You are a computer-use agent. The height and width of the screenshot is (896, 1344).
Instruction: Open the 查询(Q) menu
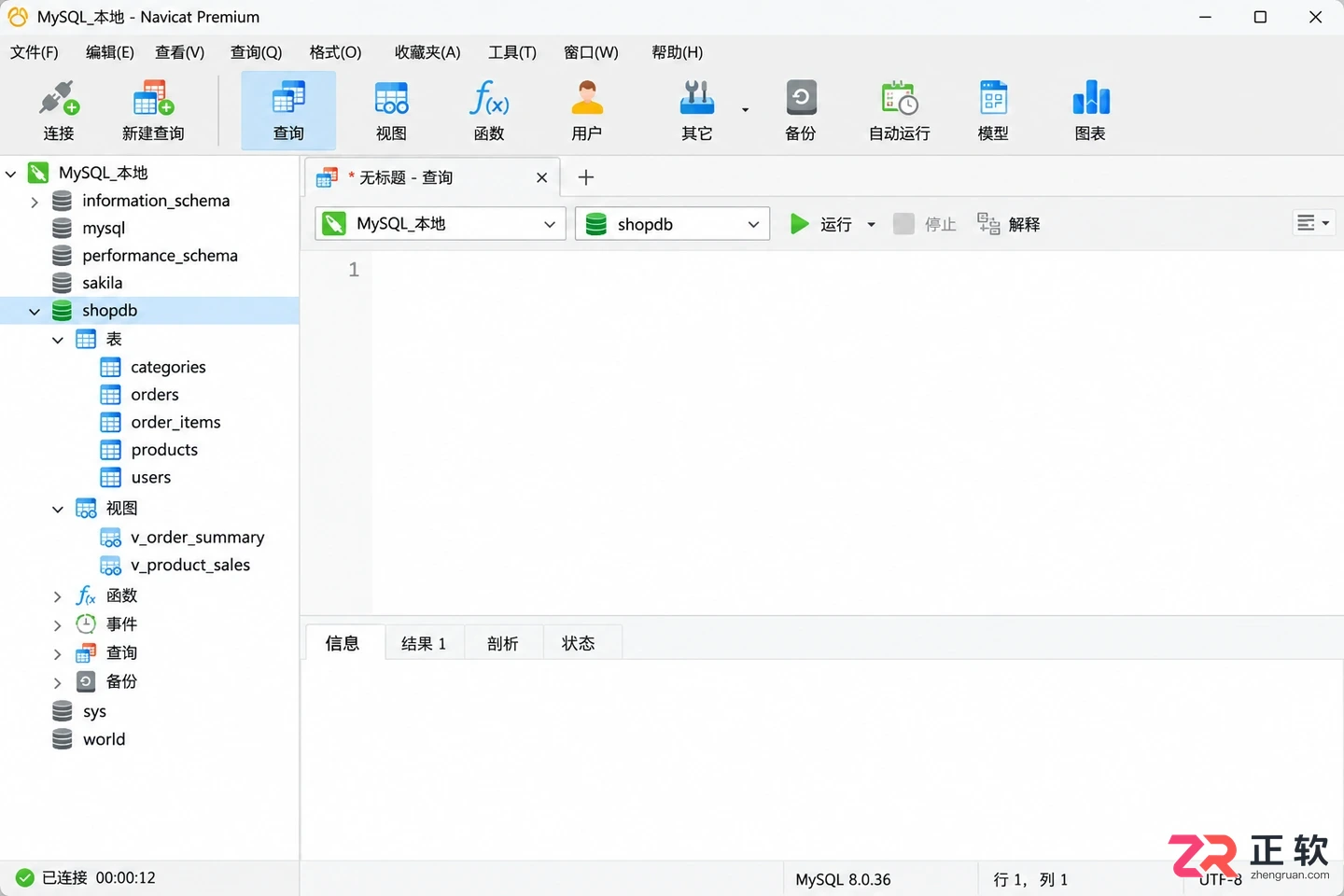[x=257, y=52]
